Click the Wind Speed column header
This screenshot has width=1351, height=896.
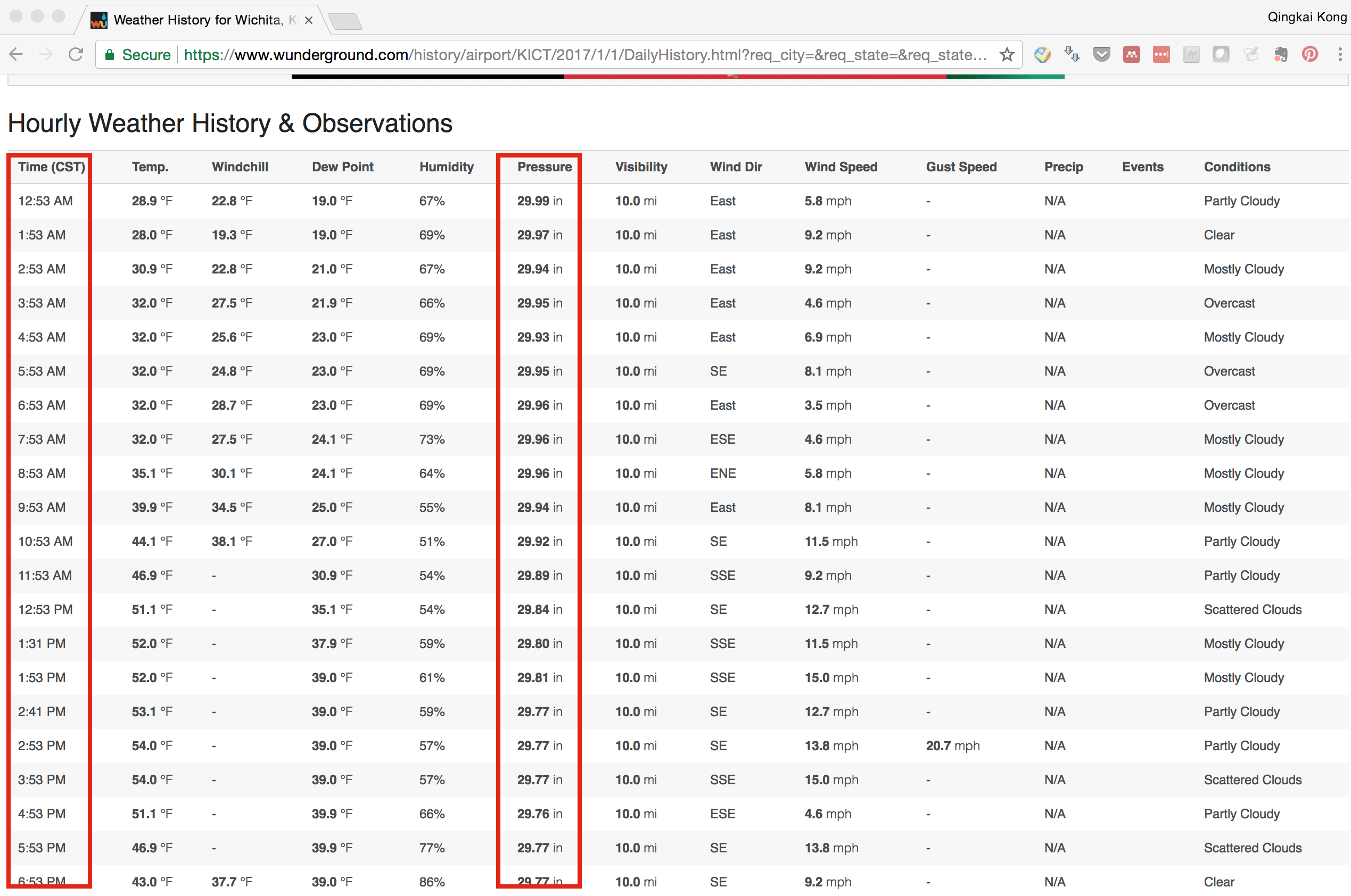[x=841, y=167]
